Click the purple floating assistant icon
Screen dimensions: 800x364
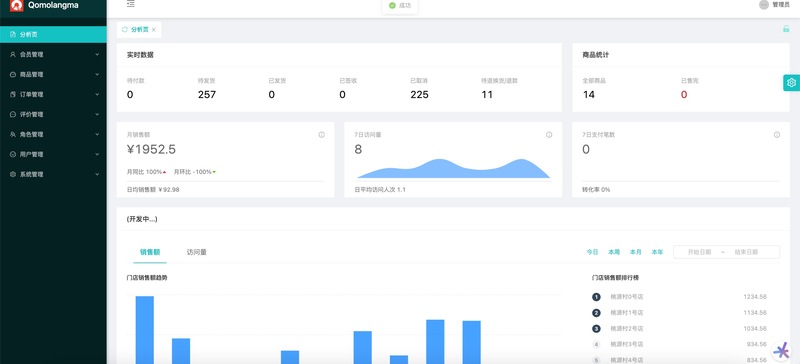781,350
